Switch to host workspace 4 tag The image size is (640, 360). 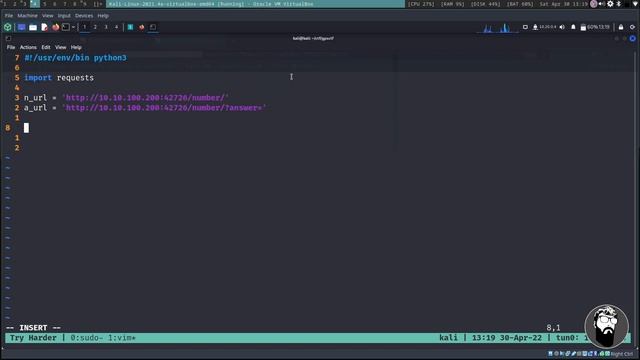point(35,4)
